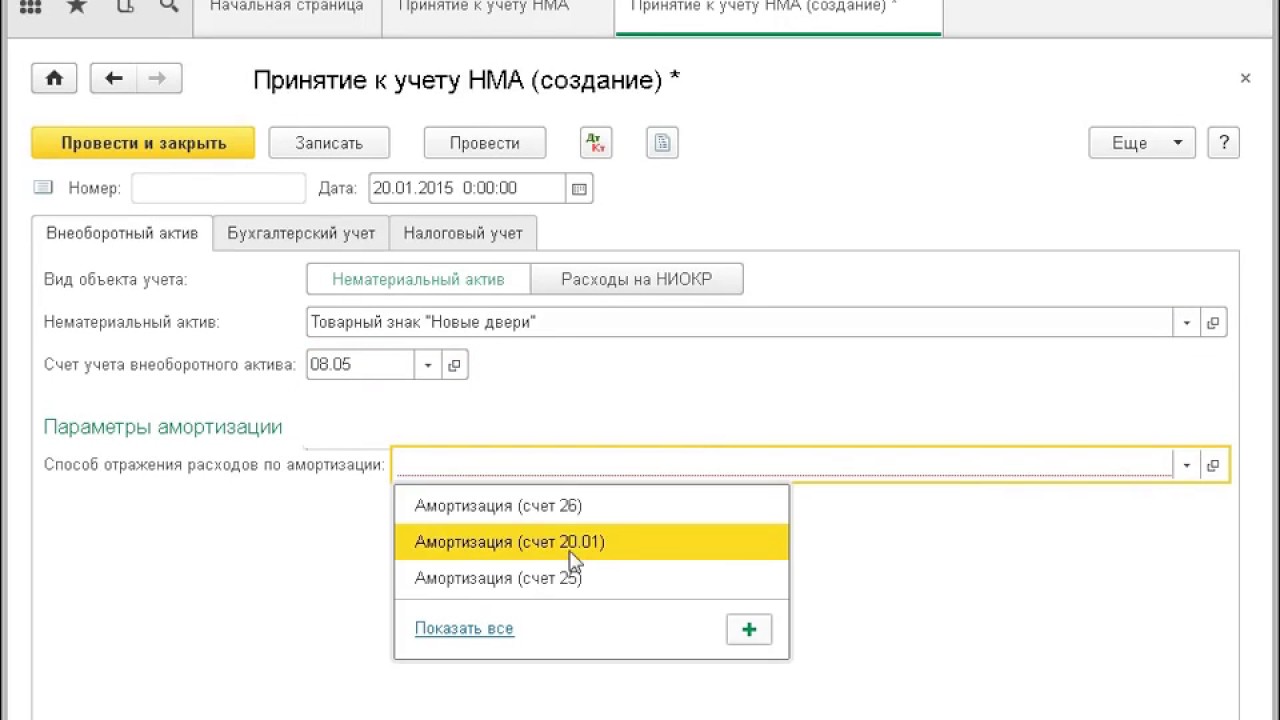Click into the Номер field

point(218,188)
